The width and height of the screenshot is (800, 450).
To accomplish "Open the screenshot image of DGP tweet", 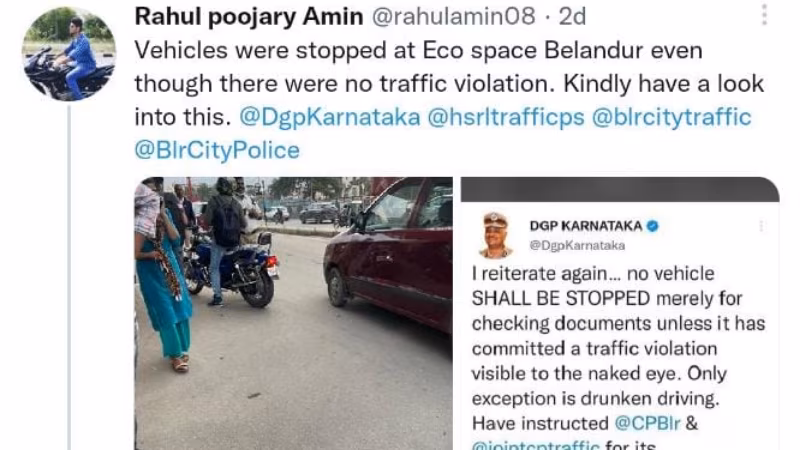I will coord(620,313).
